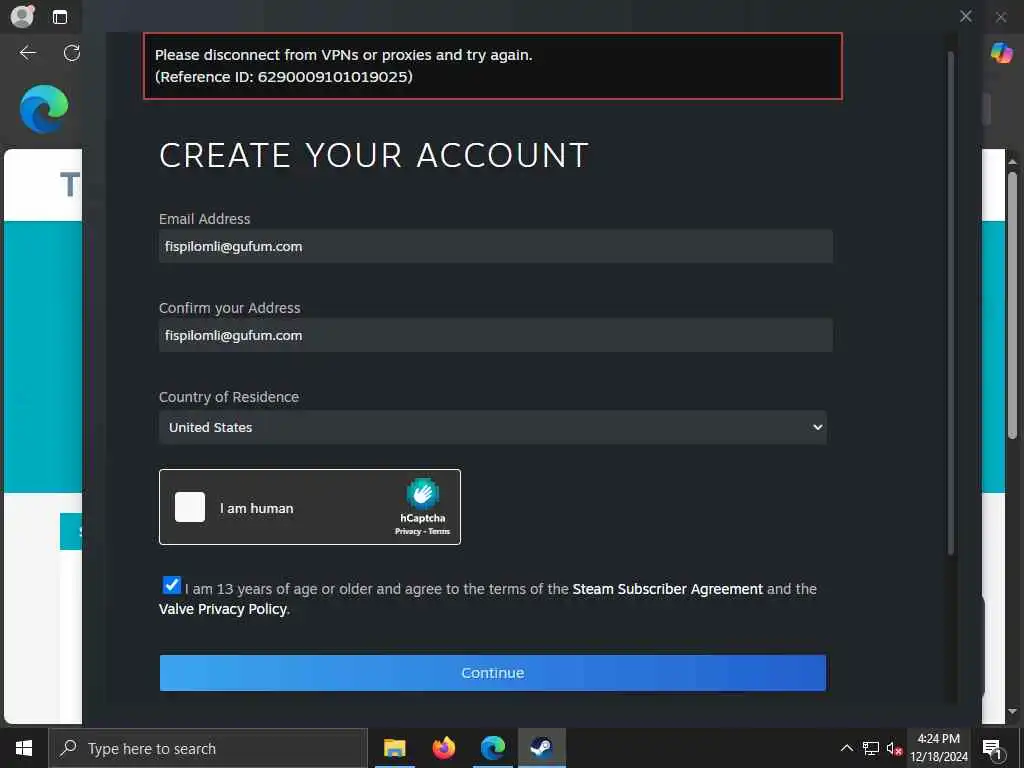Click the Steam icon in the taskbar

pyautogui.click(x=541, y=748)
